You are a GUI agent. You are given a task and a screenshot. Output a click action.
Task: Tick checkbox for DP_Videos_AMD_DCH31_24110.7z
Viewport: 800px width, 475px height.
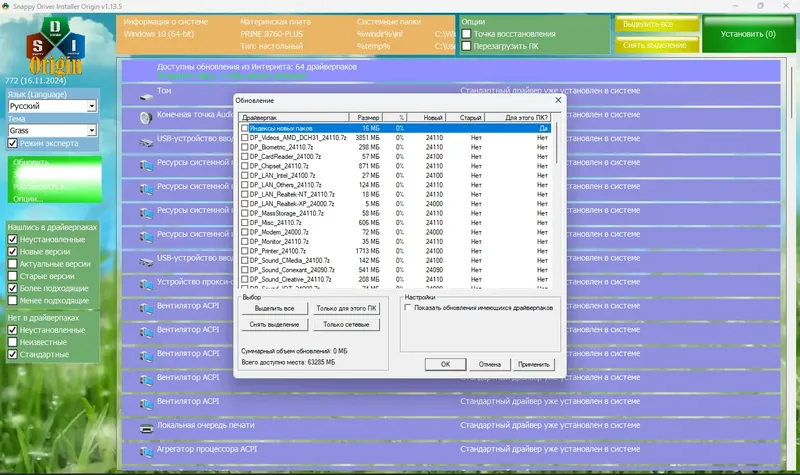pos(245,138)
